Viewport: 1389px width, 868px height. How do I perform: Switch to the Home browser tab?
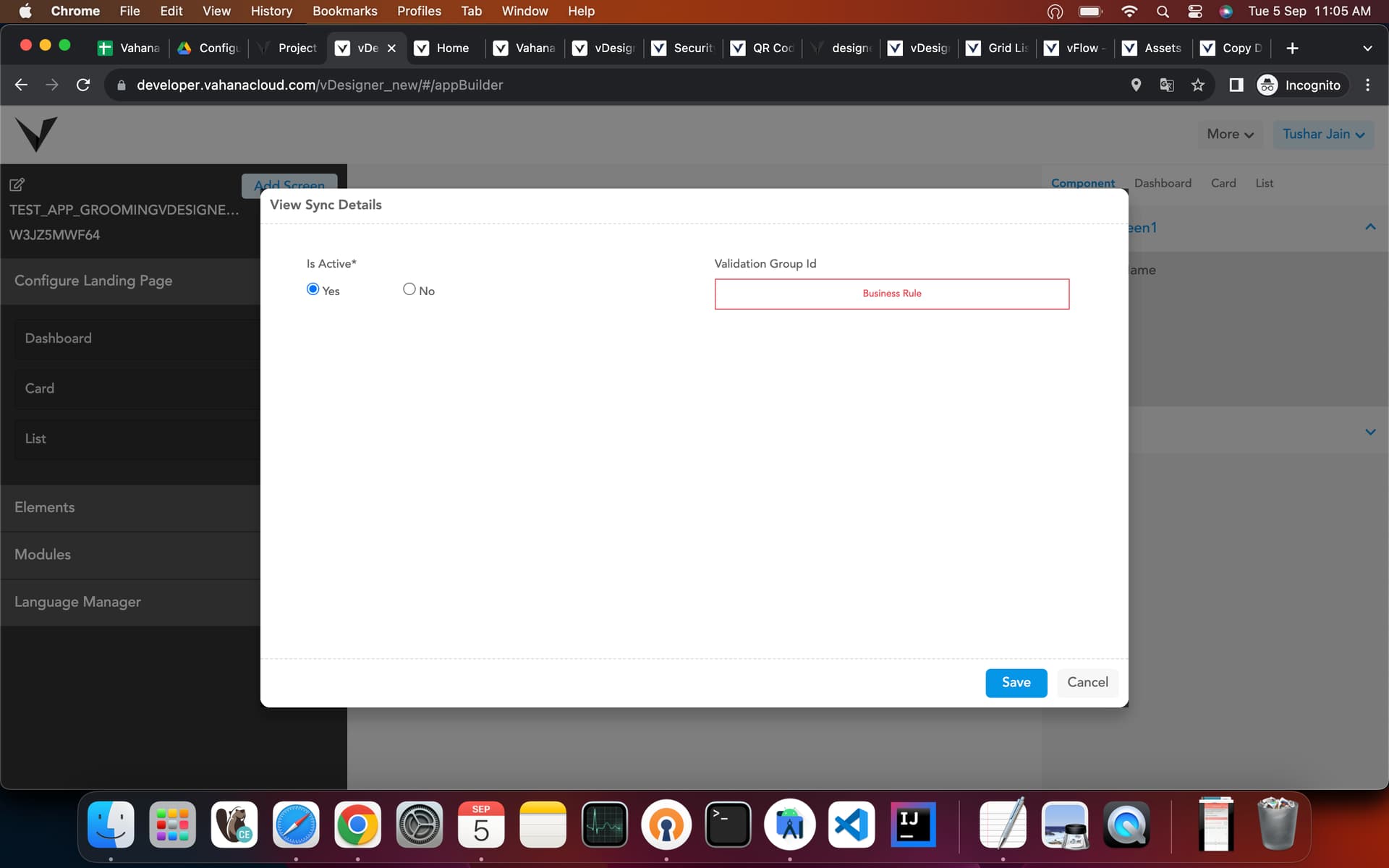443,48
